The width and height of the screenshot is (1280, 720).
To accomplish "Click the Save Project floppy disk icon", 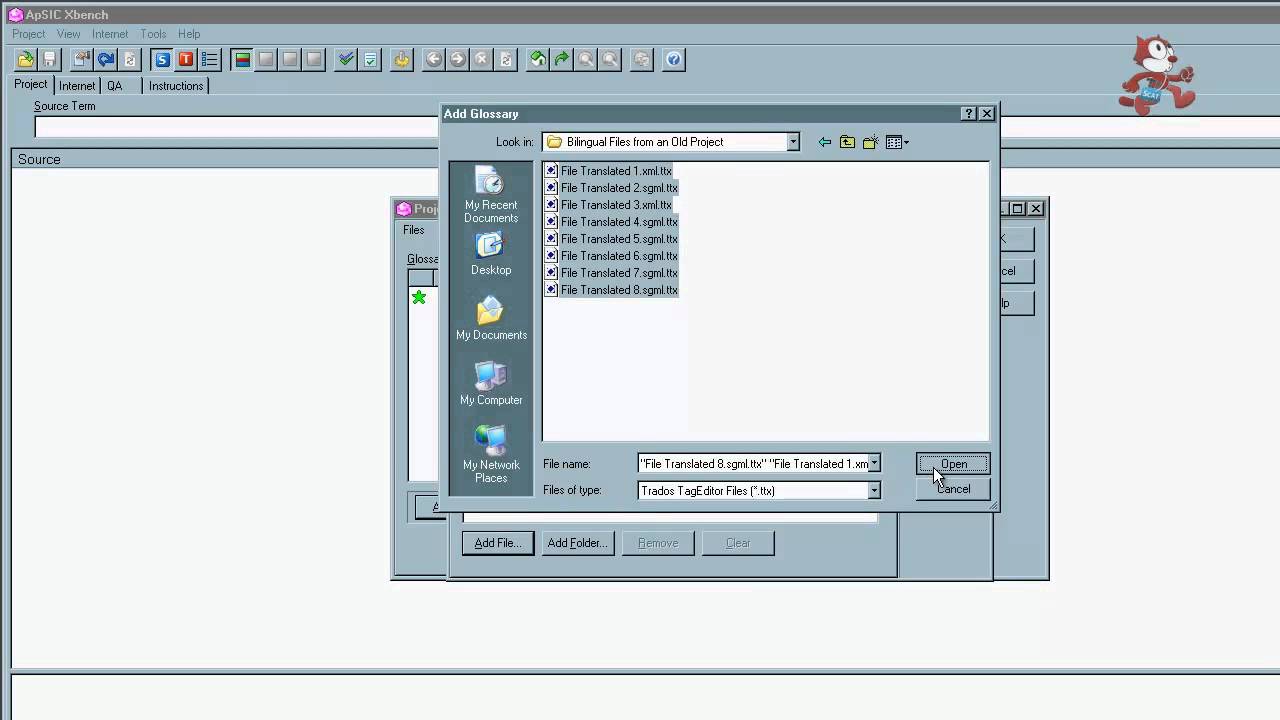I will click(49, 60).
